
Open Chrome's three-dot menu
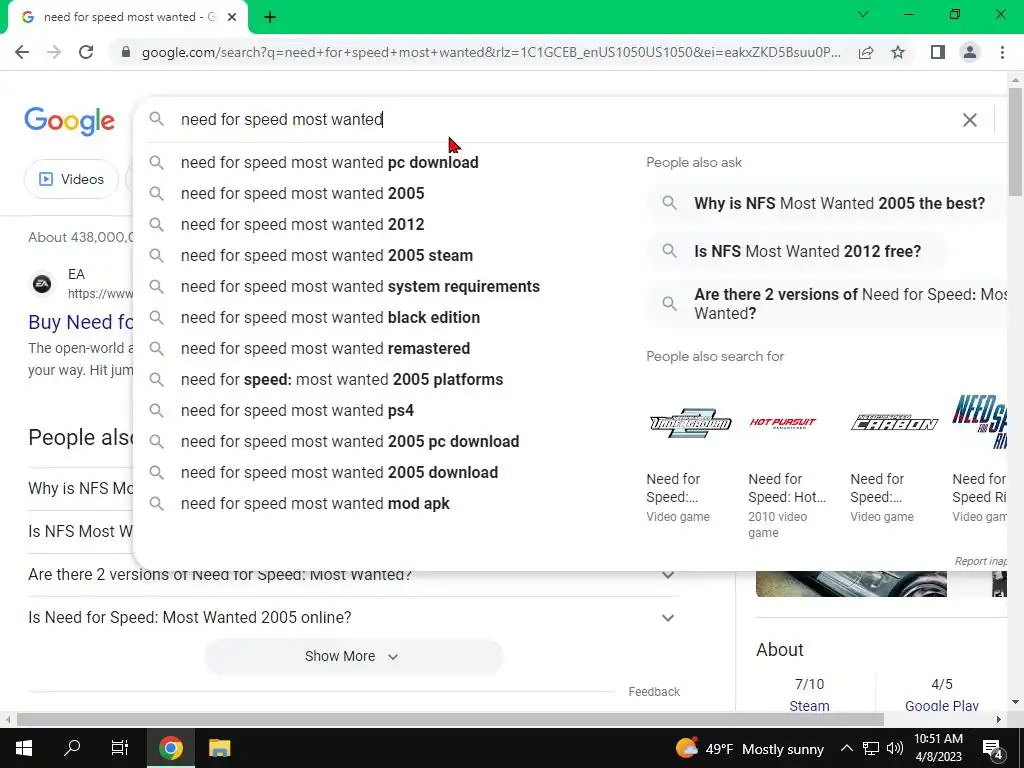click(x=1002, y=52)
